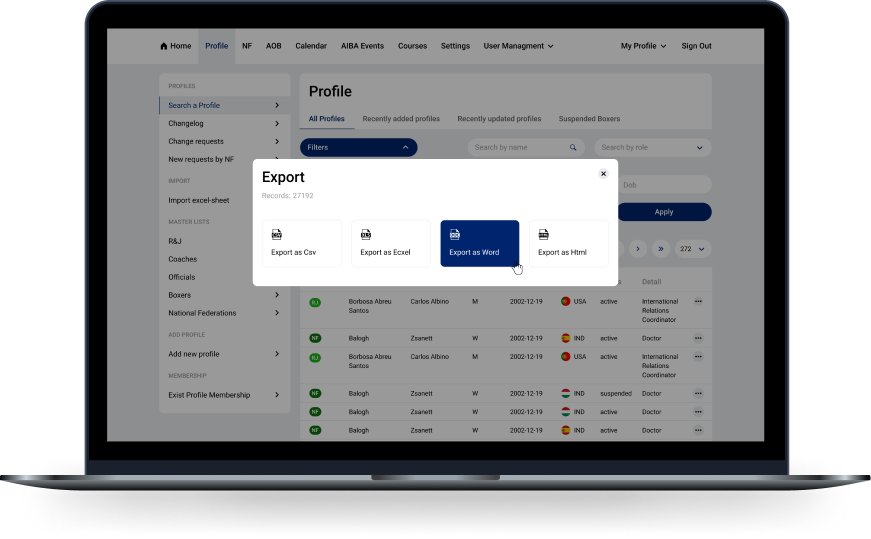This screenshot has height=539, width=871.
Task: Close the Export dialog with the X
Action: (603, 173)
